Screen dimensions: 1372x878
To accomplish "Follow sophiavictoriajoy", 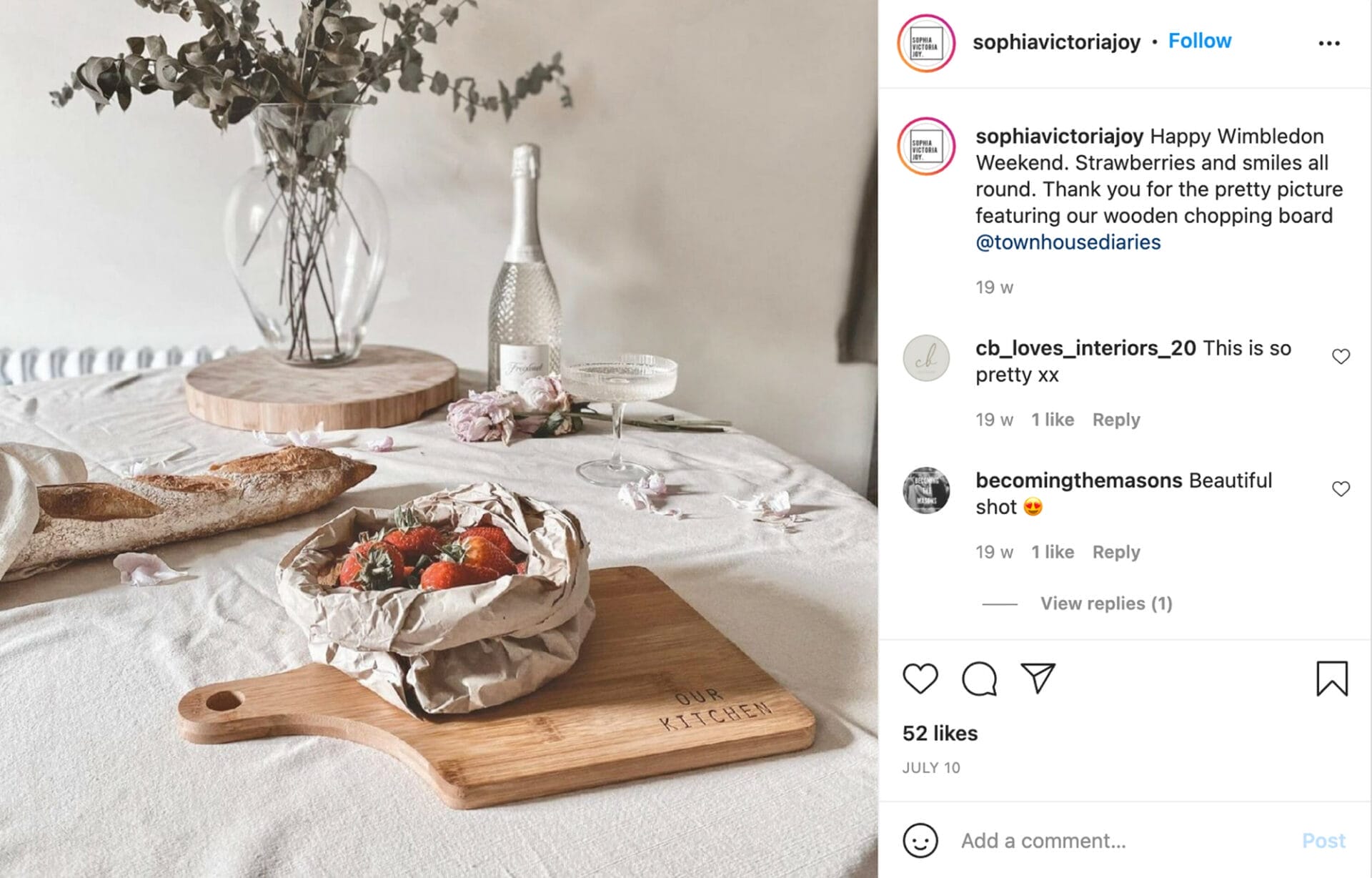I will point(1200,41).
